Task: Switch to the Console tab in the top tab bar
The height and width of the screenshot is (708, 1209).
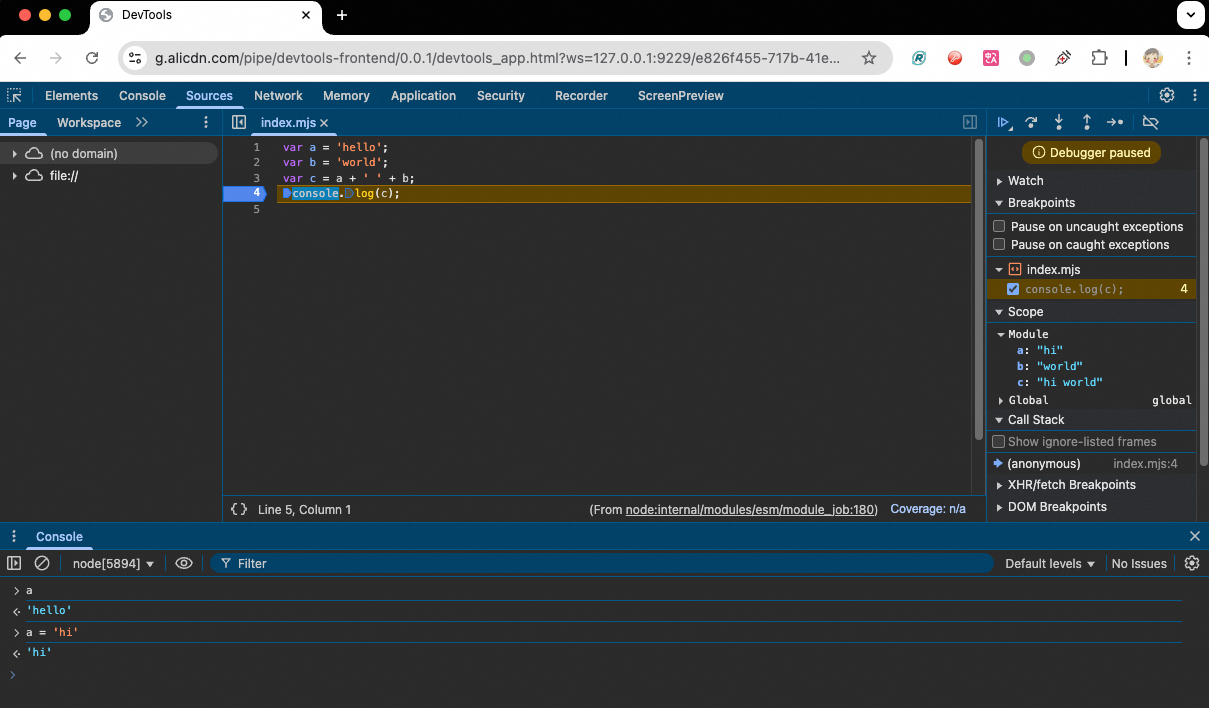Action: pyautogui.click(x=142, y=96)
